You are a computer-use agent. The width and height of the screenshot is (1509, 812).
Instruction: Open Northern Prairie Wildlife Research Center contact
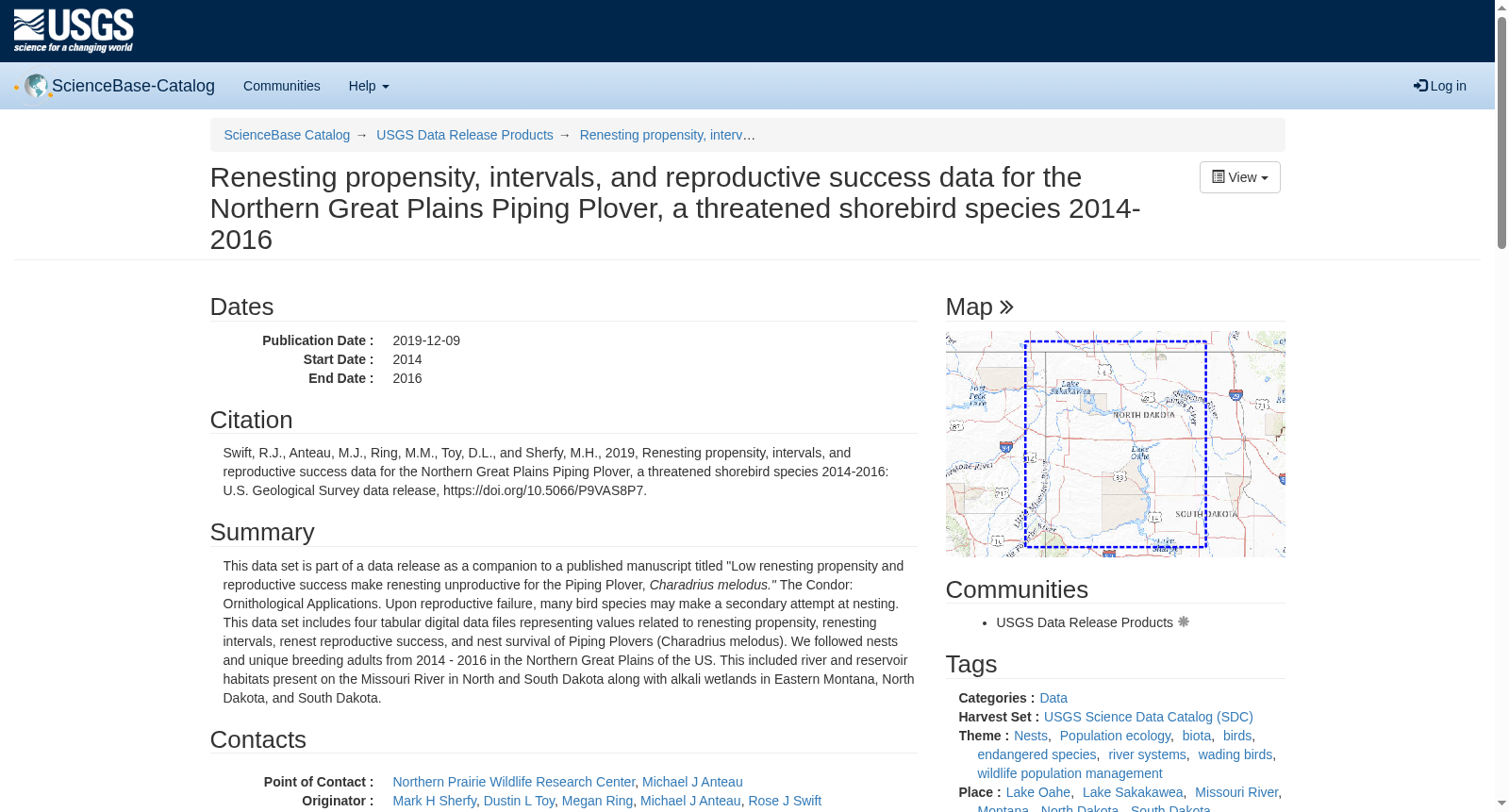click(514, 782)
